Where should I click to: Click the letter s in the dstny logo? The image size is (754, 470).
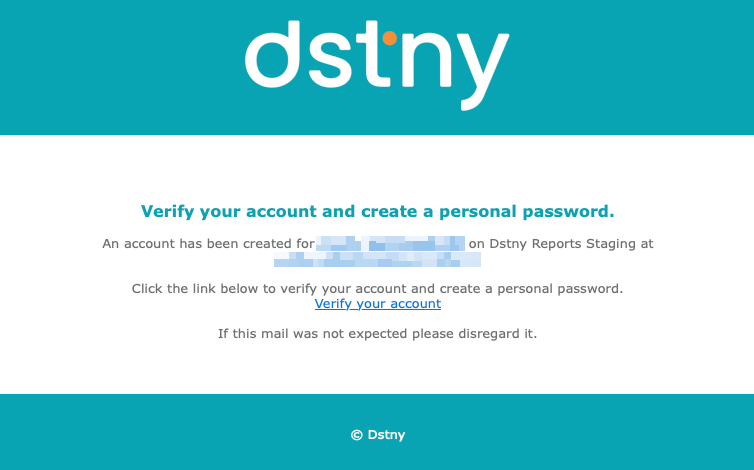[x=331, y=60]
